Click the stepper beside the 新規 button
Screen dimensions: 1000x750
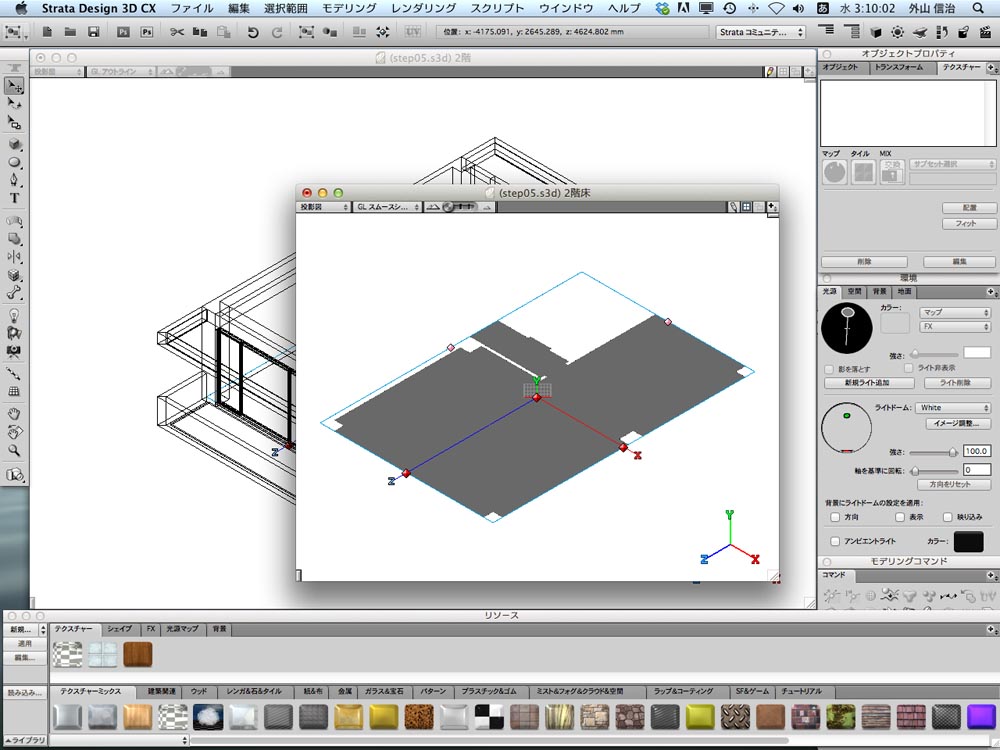pyautogui.click(x=43, y=629)
